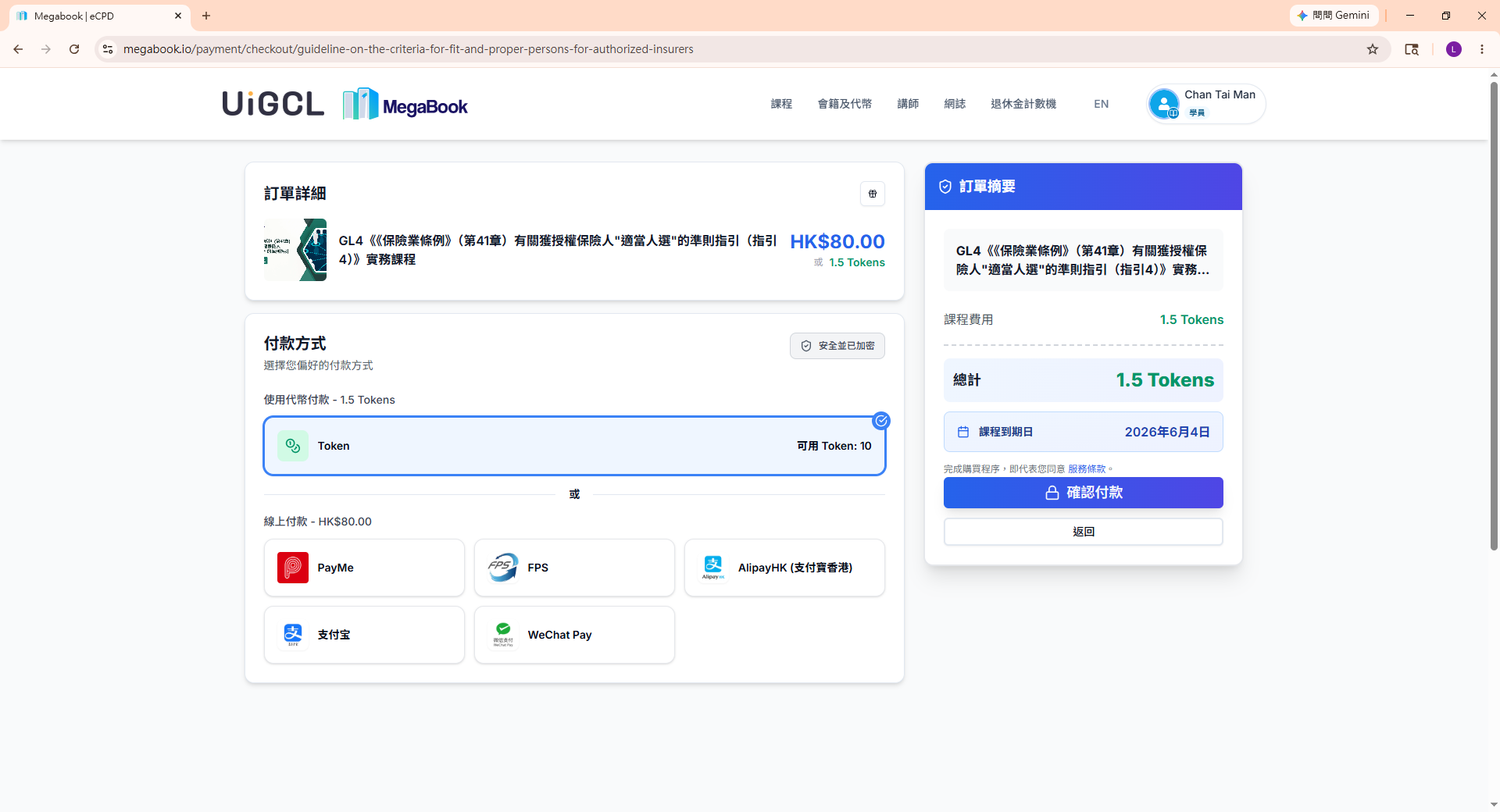The height and width of the screenshot is (812, 1500).
Task: Open Chrome menu with three dots
Action: point(1482,49)
